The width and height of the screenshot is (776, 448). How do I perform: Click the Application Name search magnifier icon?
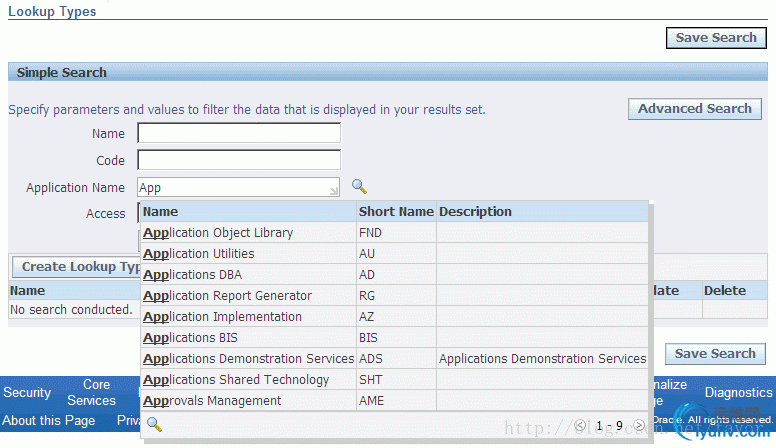(359, 187)
